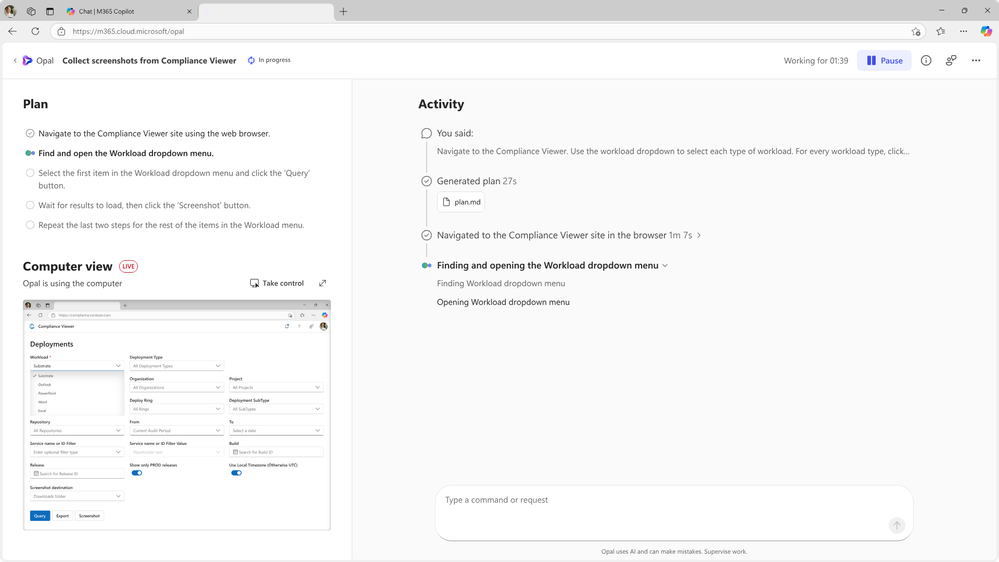Open the share people icon in header
The image size is (999, 562).
coord(951,61)
